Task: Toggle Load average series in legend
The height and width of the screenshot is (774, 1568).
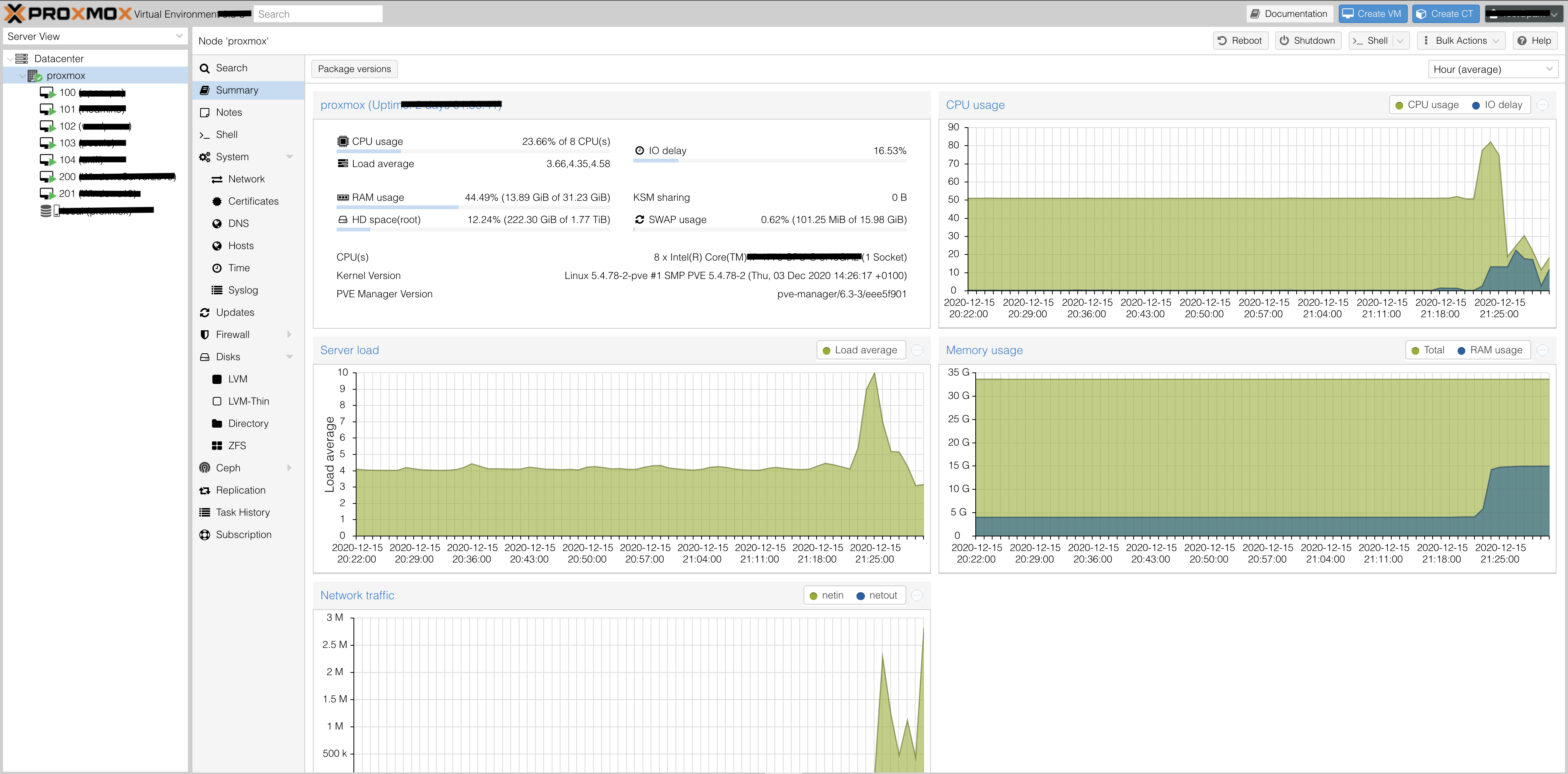Action: pos(860,350)
